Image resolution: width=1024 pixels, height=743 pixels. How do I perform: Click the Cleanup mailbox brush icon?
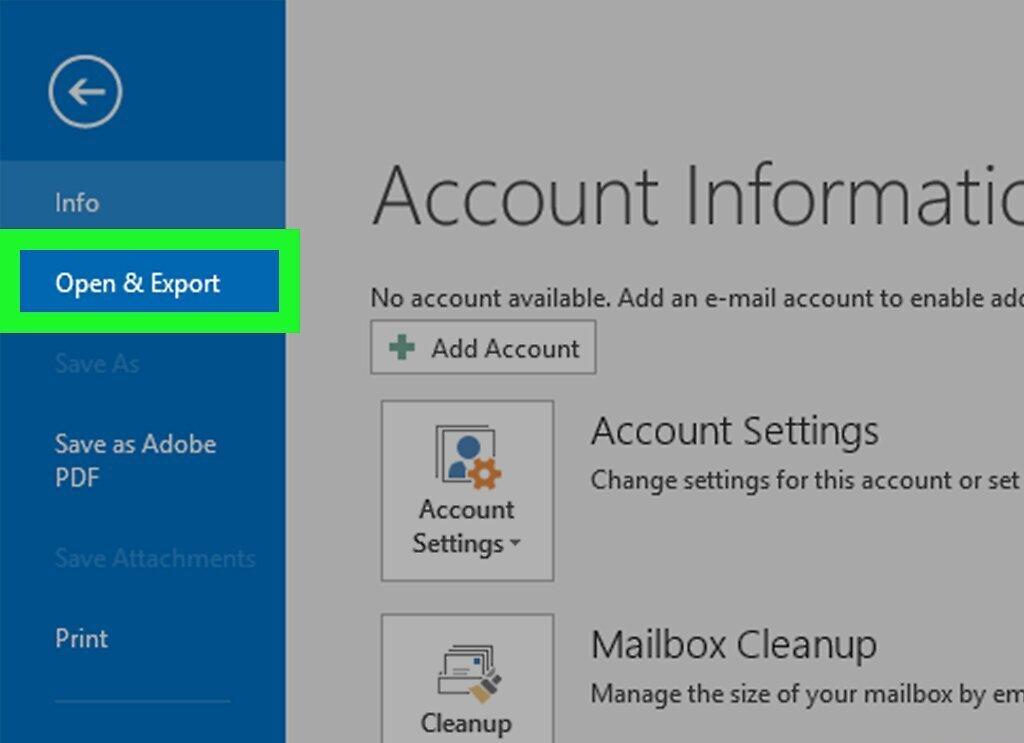(469, 674)
